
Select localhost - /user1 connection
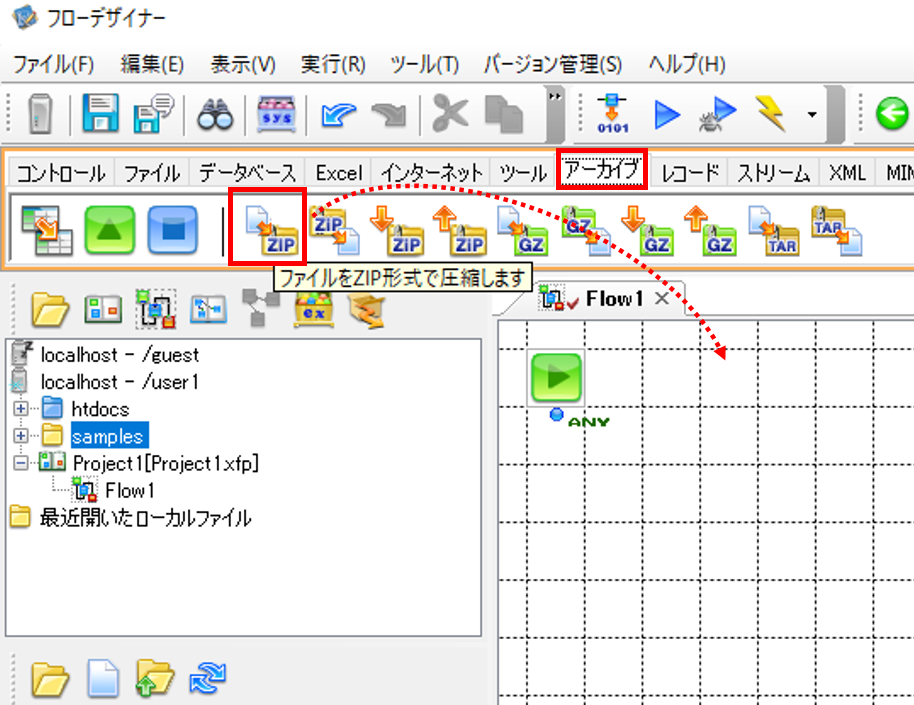119,382
